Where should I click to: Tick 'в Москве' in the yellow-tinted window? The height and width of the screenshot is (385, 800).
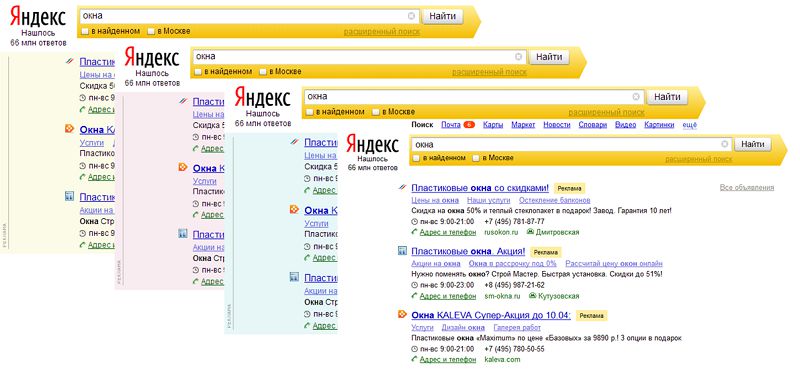click(x=151, y=31)
